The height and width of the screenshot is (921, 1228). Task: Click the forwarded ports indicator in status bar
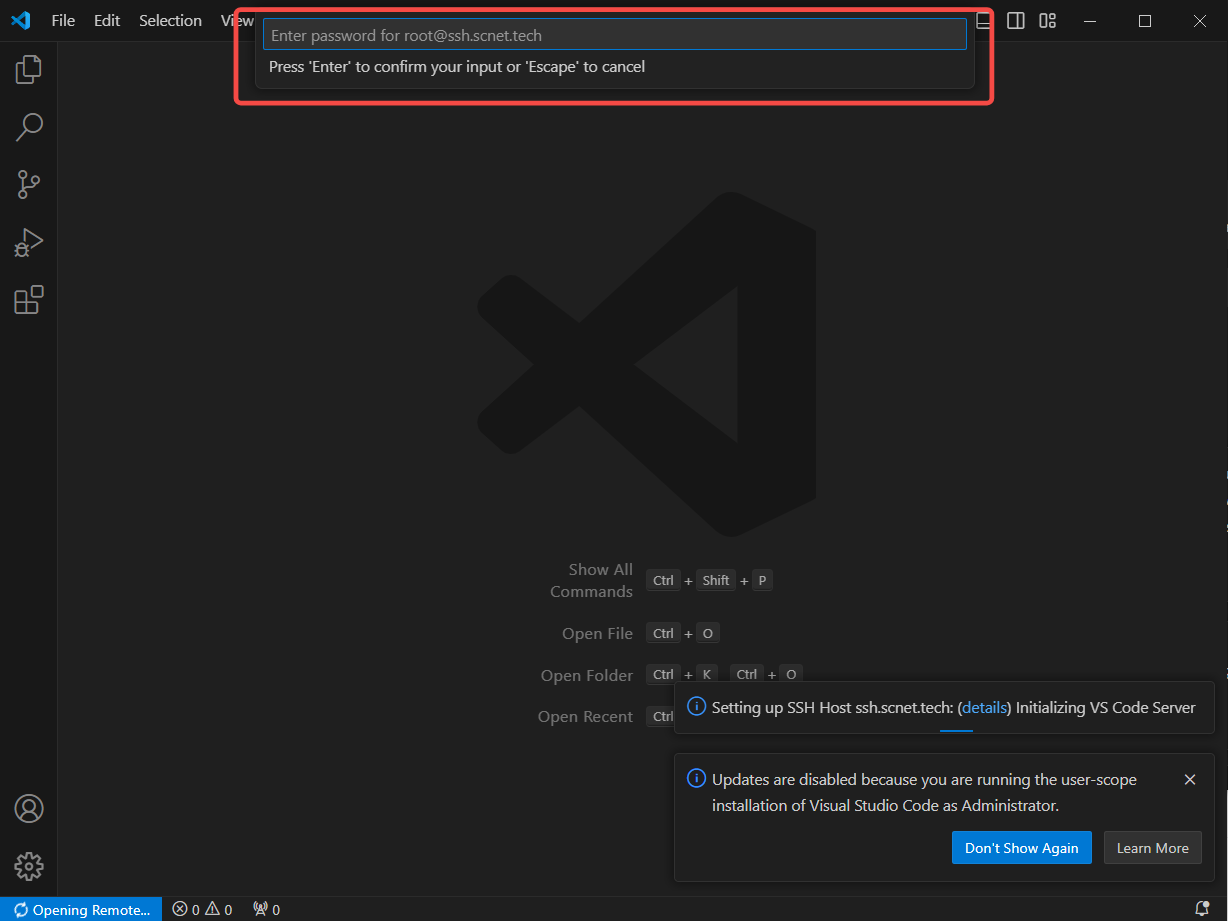(x=265, y=909)
